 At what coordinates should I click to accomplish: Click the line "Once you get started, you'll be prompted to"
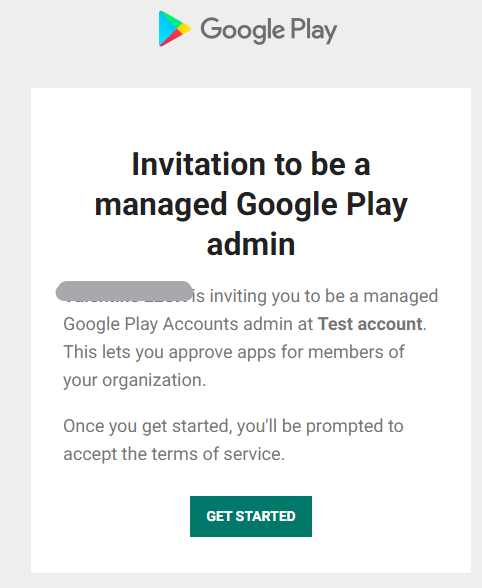pyautogui.click(x=233, y=426)
